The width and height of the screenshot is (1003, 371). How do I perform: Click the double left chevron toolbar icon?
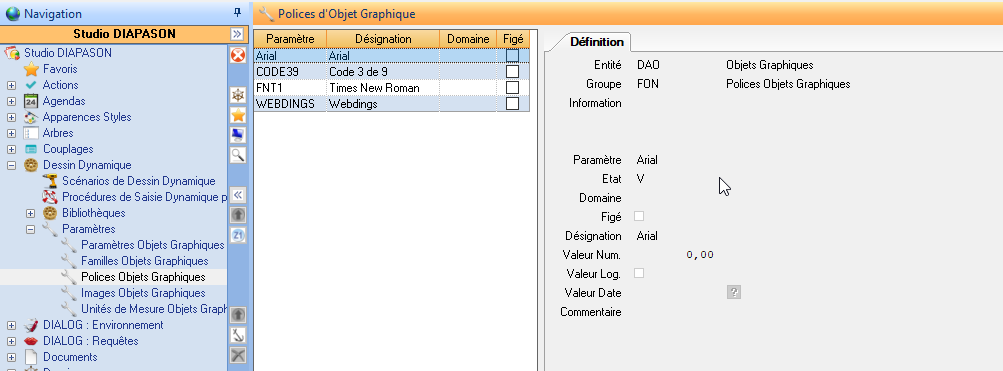(x=238, y=195)
